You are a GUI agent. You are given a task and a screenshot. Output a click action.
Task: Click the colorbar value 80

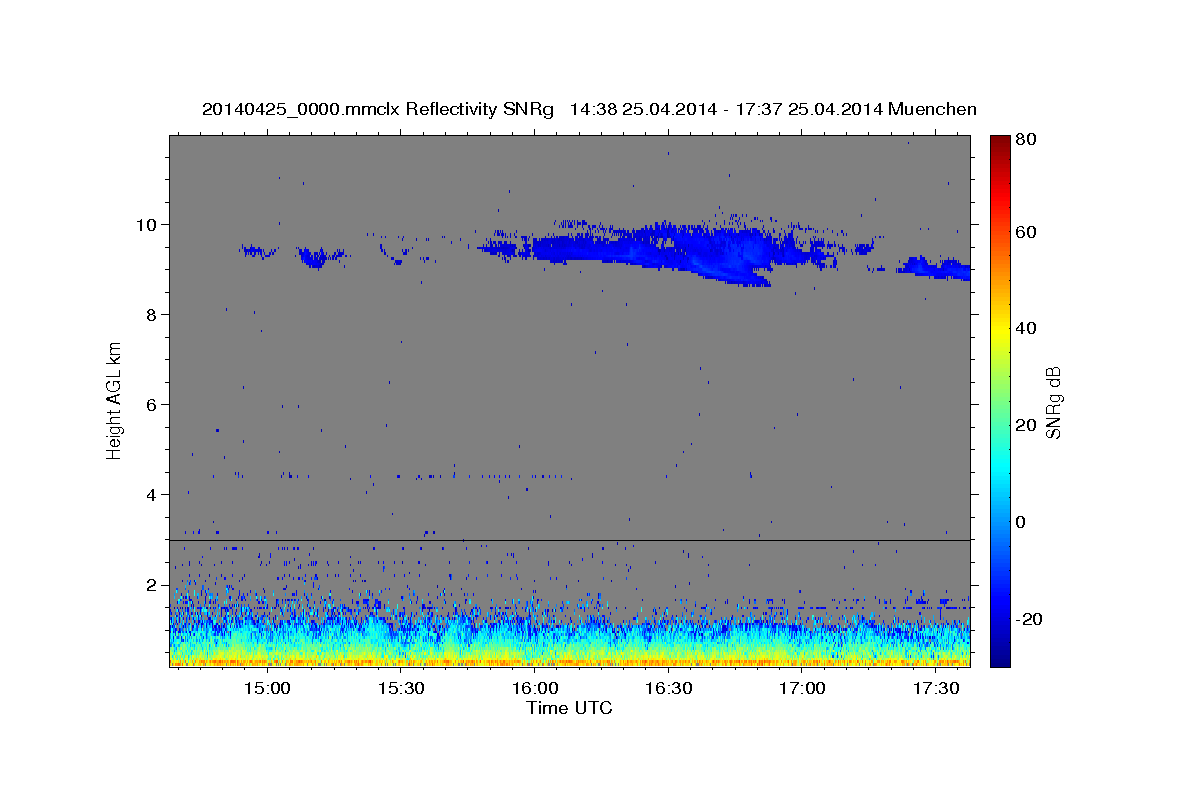1028,140
